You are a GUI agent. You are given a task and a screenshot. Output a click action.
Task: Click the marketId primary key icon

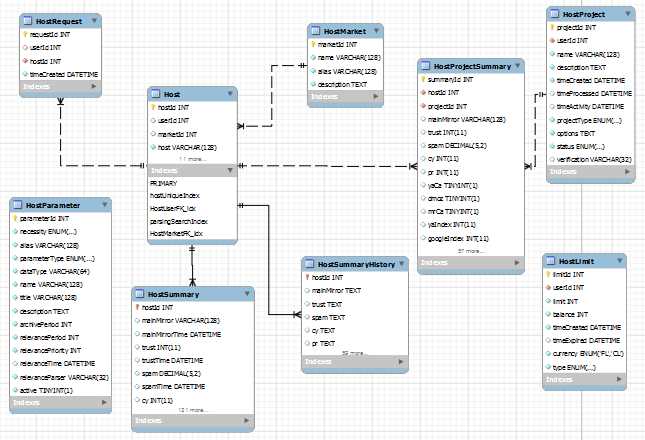point(313,44)
